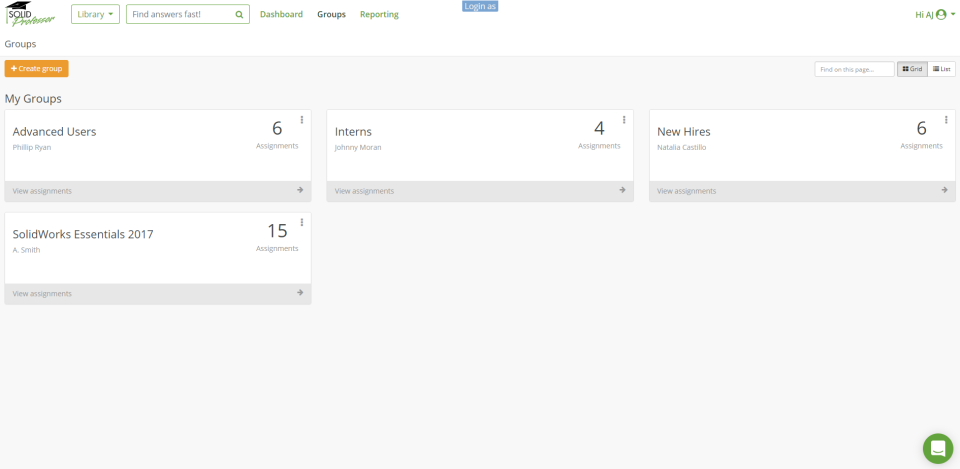Image resolution: width=960 pixels, height=469 pixels.
Task: Open the Interns group title
Action: pyautogui.click(x=353, y=132)
